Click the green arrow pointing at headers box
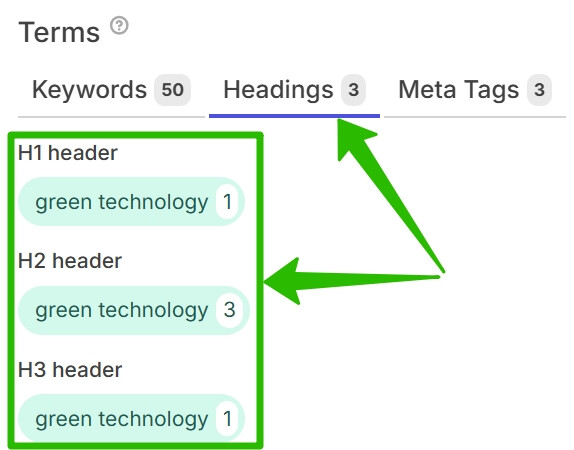 pos(351,281)
